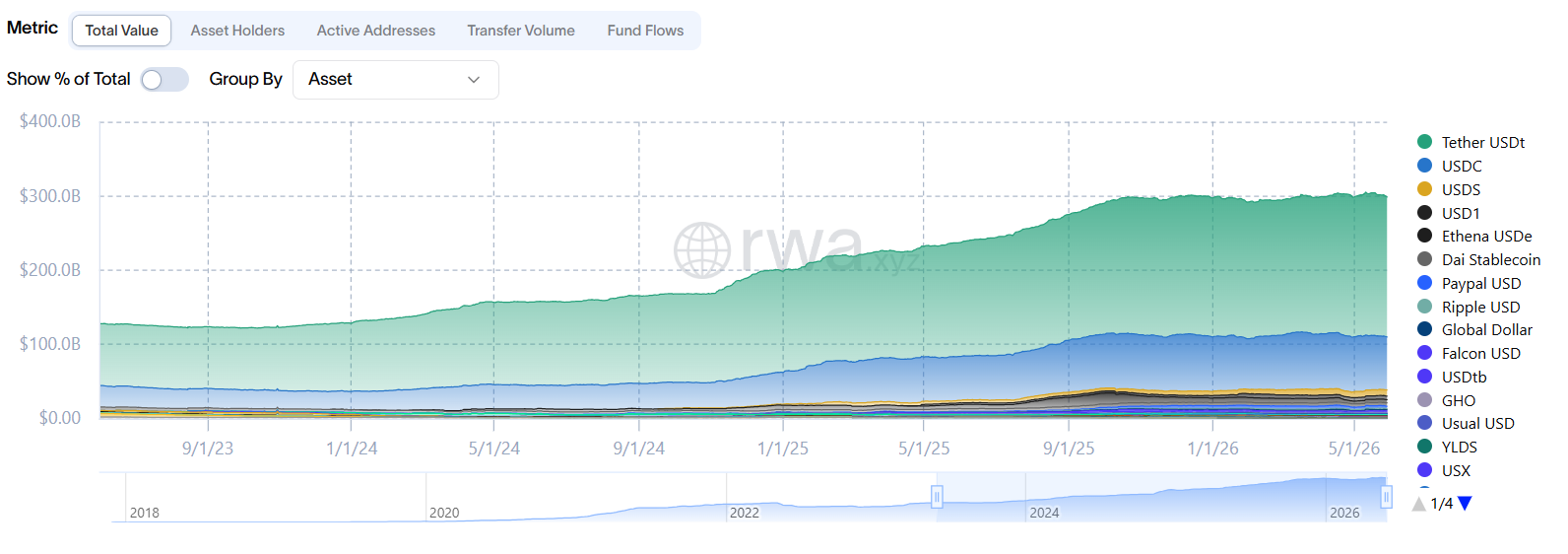The image size is (1568, 554).
Task: Click the 9/1/25 x-axis label
Action: click(x=1069, y=449)
